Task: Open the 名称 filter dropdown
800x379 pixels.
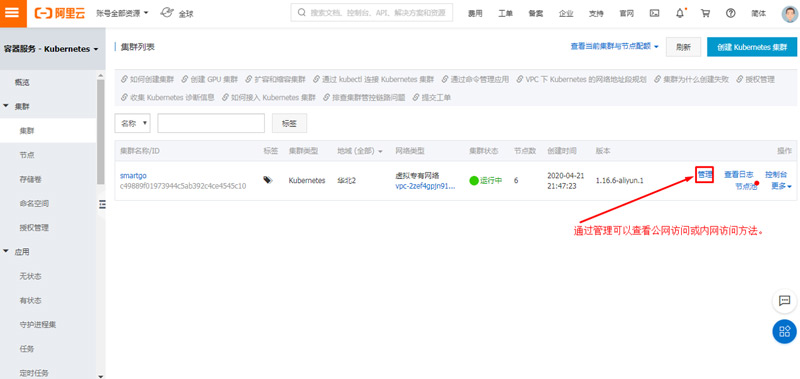Action: tap(133, 123)
